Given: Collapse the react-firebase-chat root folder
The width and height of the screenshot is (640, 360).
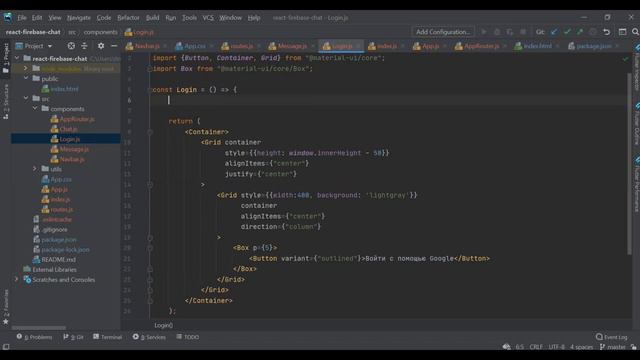Looking at the screenshot, I should pos(17,58).
